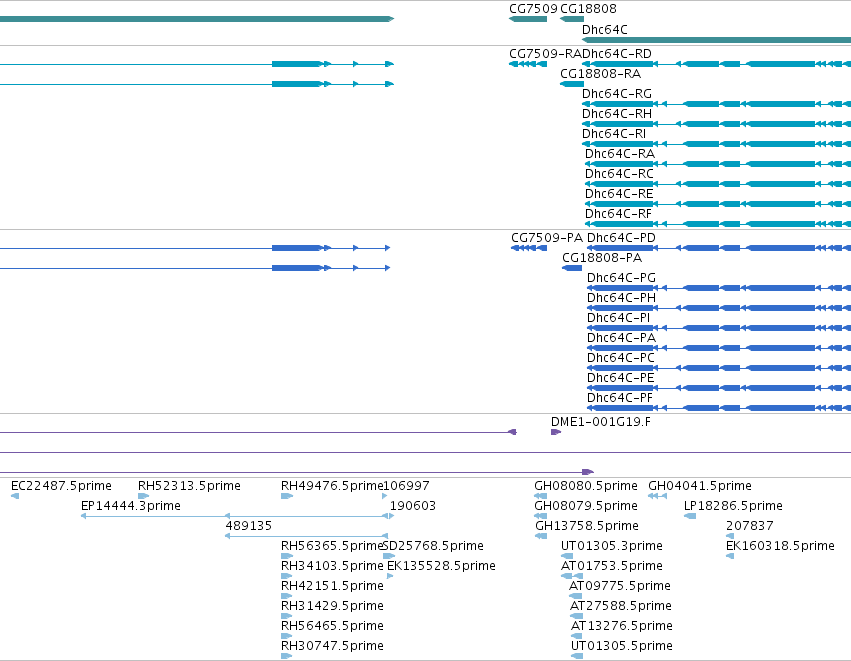851x661 pixels.
Task: Click the RH52313.5prime arrow glyph
Action: coord(144,495)
